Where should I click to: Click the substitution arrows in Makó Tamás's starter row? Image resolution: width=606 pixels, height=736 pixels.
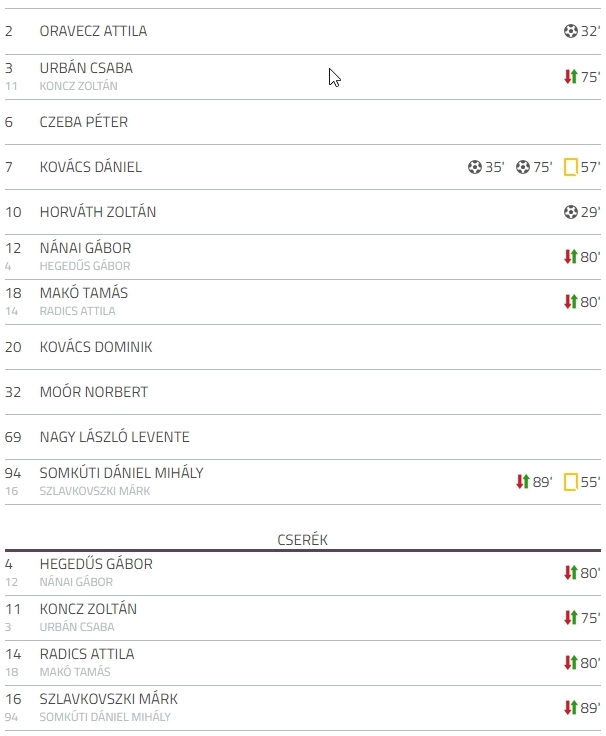pos(570,301)
